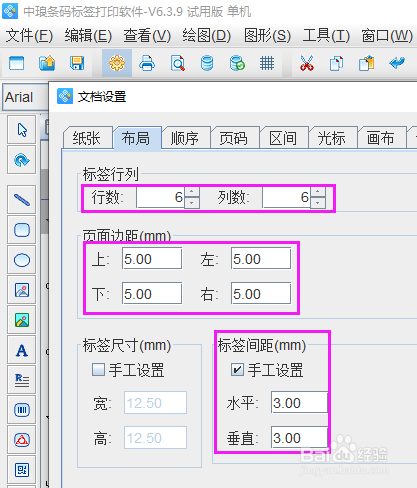Click the disabled label width 宽 field
Image resolution: width=417 pixels, height=488 pixels.
155,403
